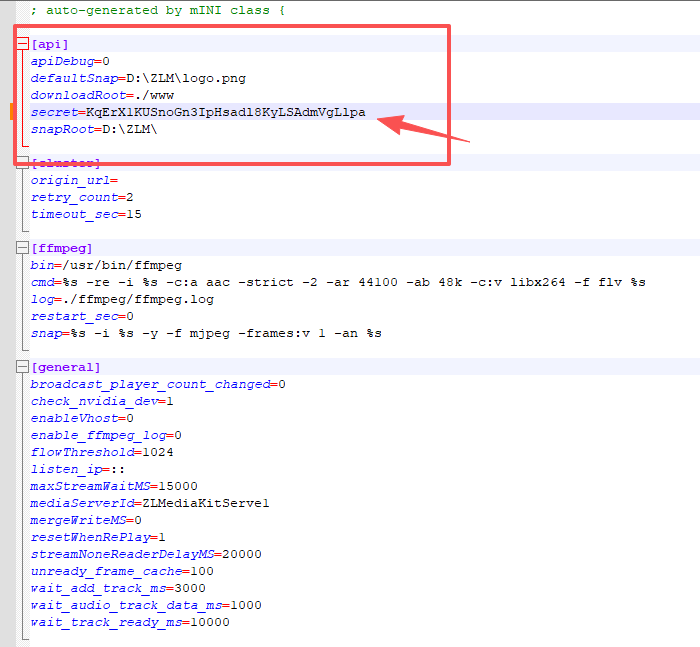Click the timeout_sec=15 setting

[86, 214]
